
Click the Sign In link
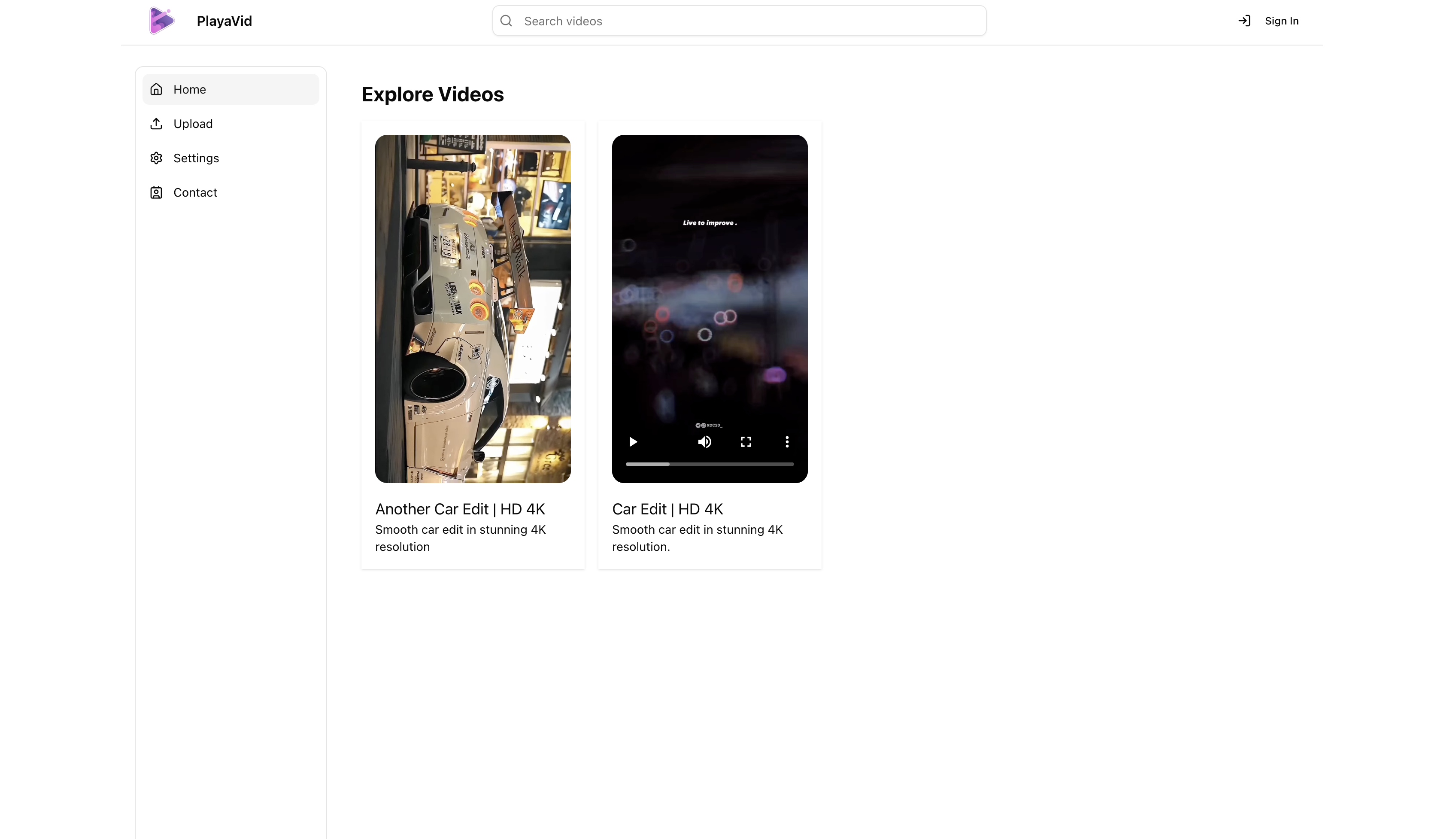[1281, 21]
